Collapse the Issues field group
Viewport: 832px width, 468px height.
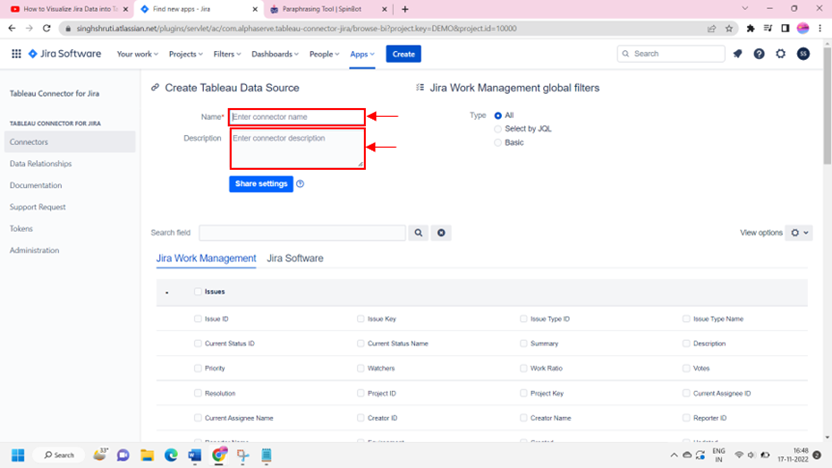167,292
